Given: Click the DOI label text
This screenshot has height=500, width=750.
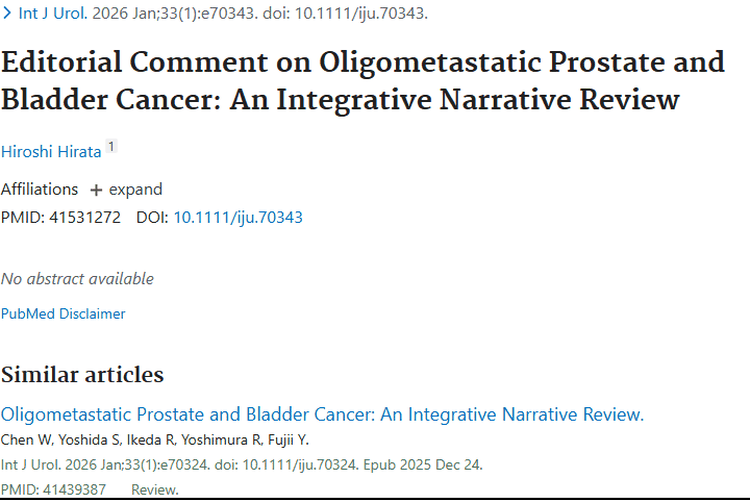Looking at the screenshot, I should pyautogui.click(x=152, y=217).
